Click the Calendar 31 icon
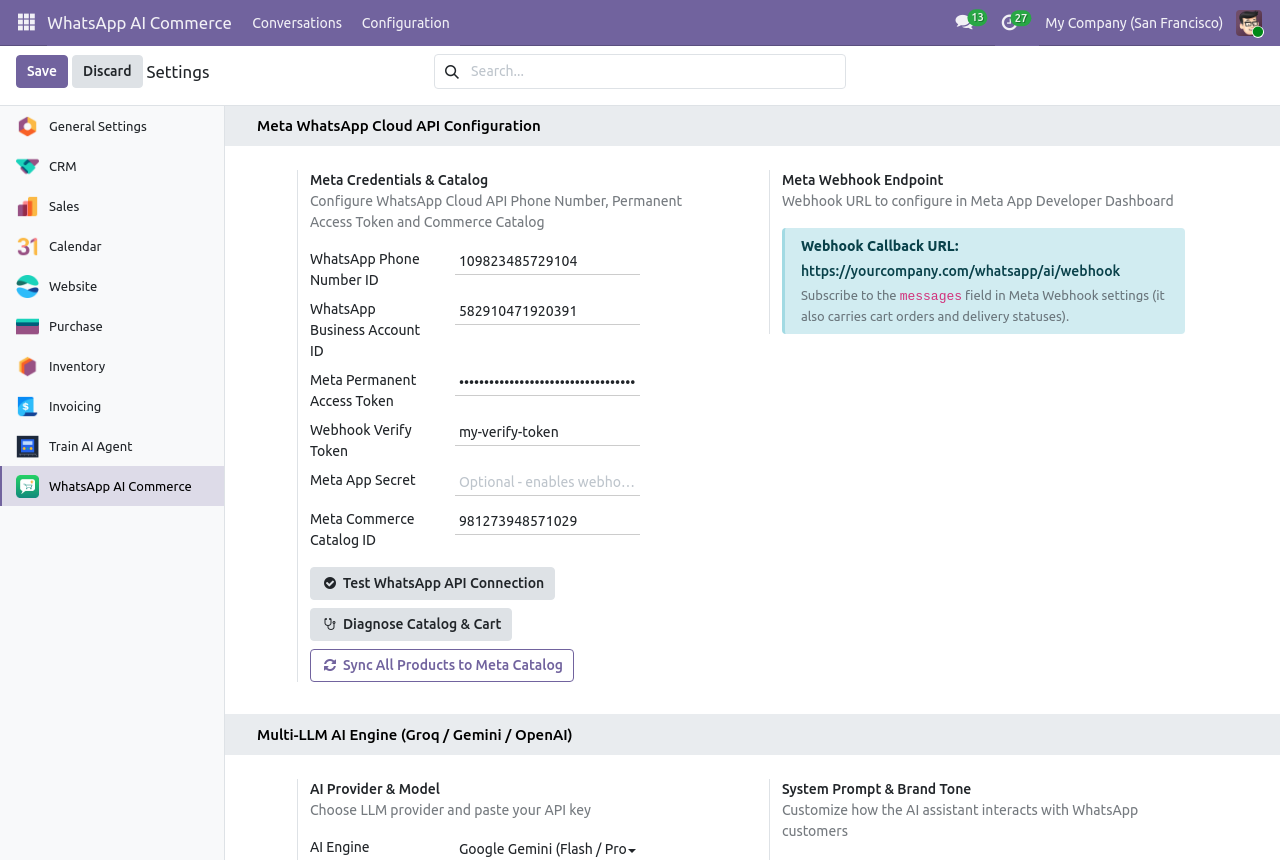The height and width of the screenshot is (860, 1280). [x=28, y=246]
